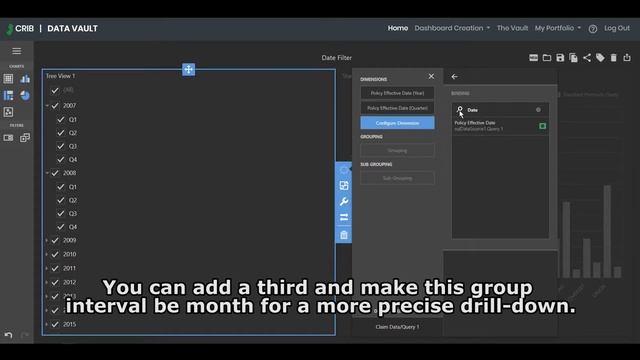Click the search magnifier next to Date

[460, 110]
